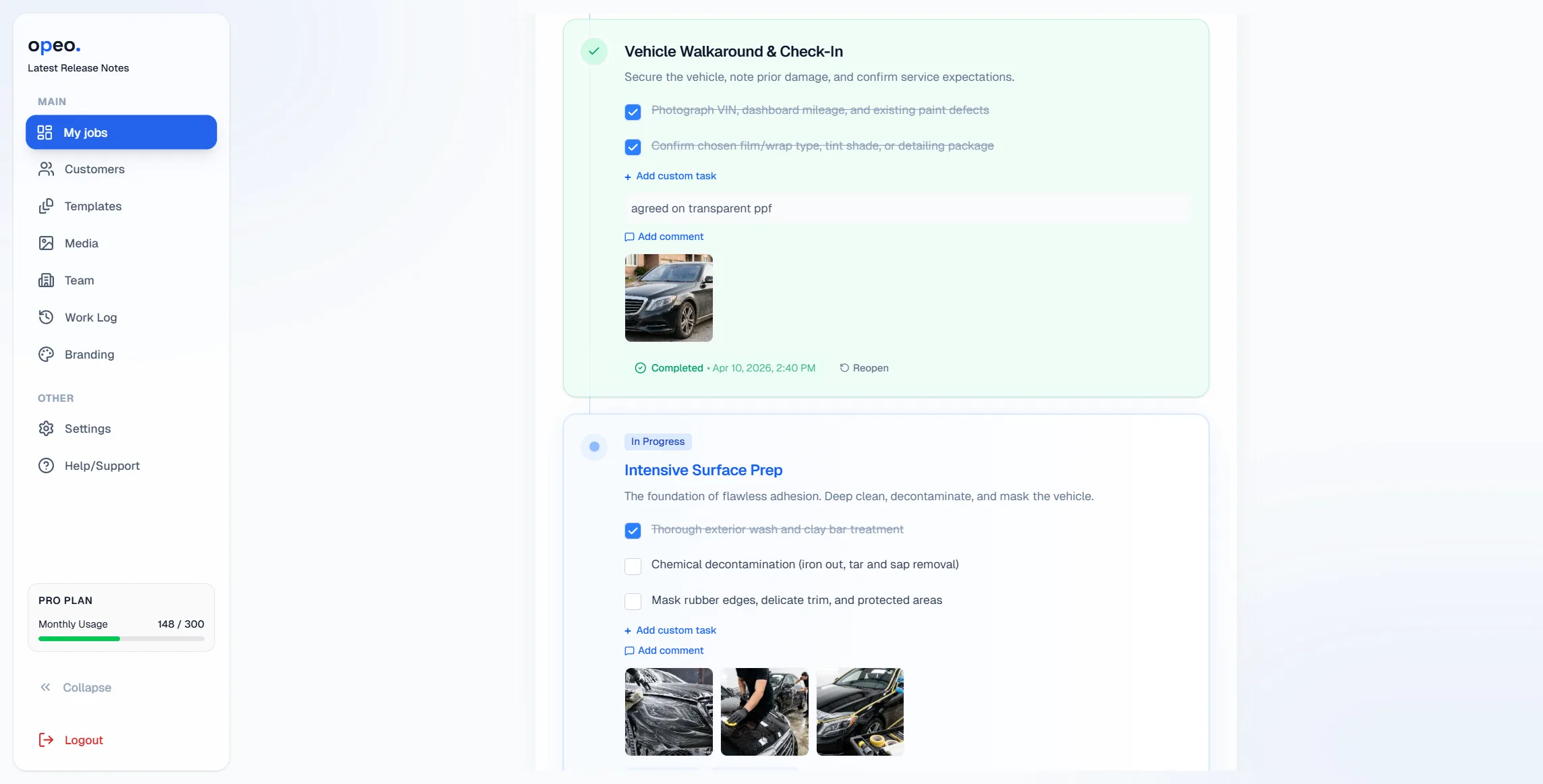Click the Logout arrow icon
The height and width of the screenshot is (784, 1543).
point(46,740)
